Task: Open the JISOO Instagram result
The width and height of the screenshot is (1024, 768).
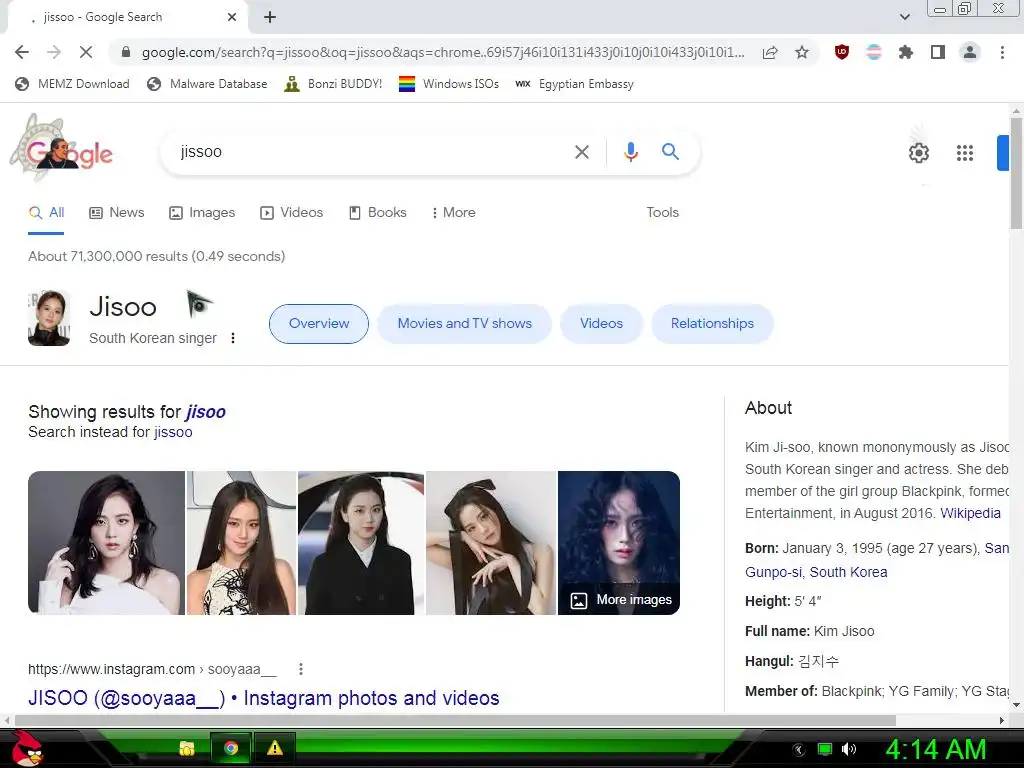Action: coord(263,698)
